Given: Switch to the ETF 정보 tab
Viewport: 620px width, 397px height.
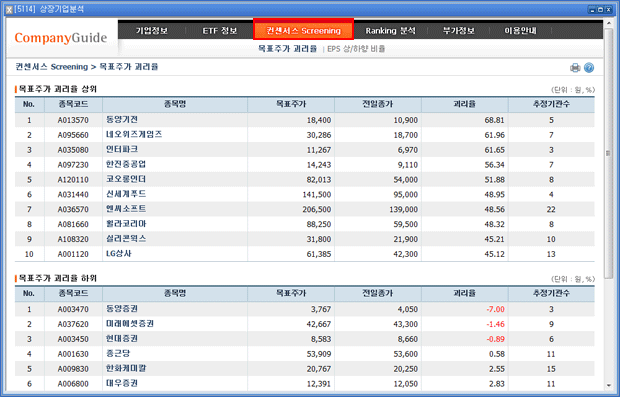Looking at the screenshot, I should (x=219, y=30).
